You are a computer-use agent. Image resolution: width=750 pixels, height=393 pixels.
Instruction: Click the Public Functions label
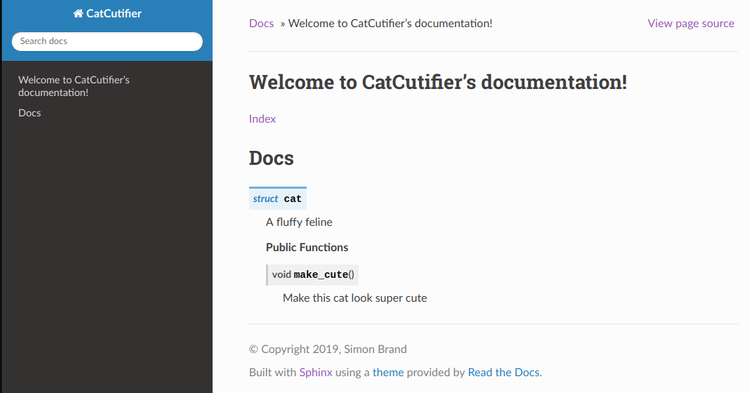pyautogui.click(x=307, y=247)
